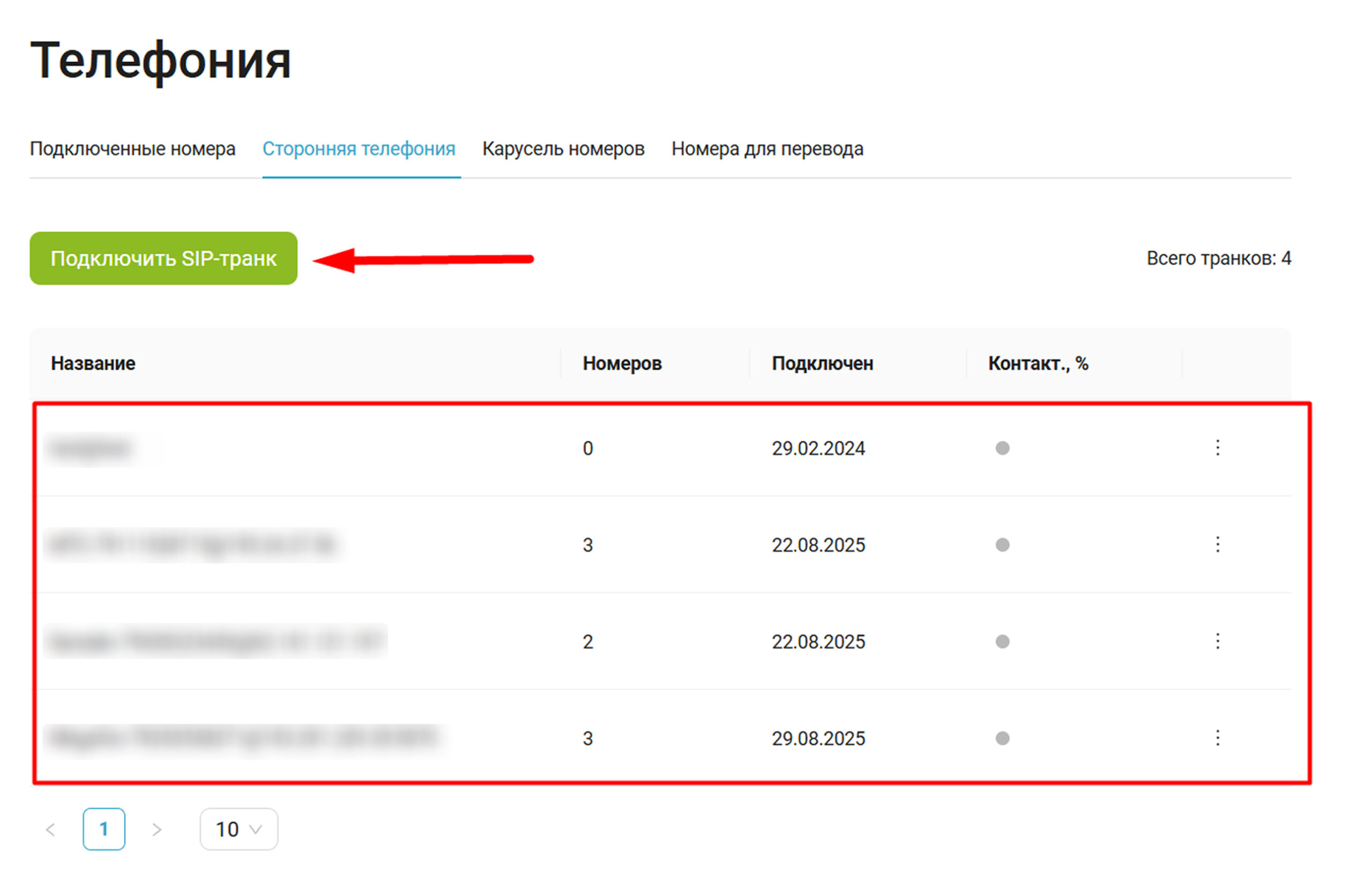1372x877 pixels.
Task: Click the Название column header
Action: 93,363
